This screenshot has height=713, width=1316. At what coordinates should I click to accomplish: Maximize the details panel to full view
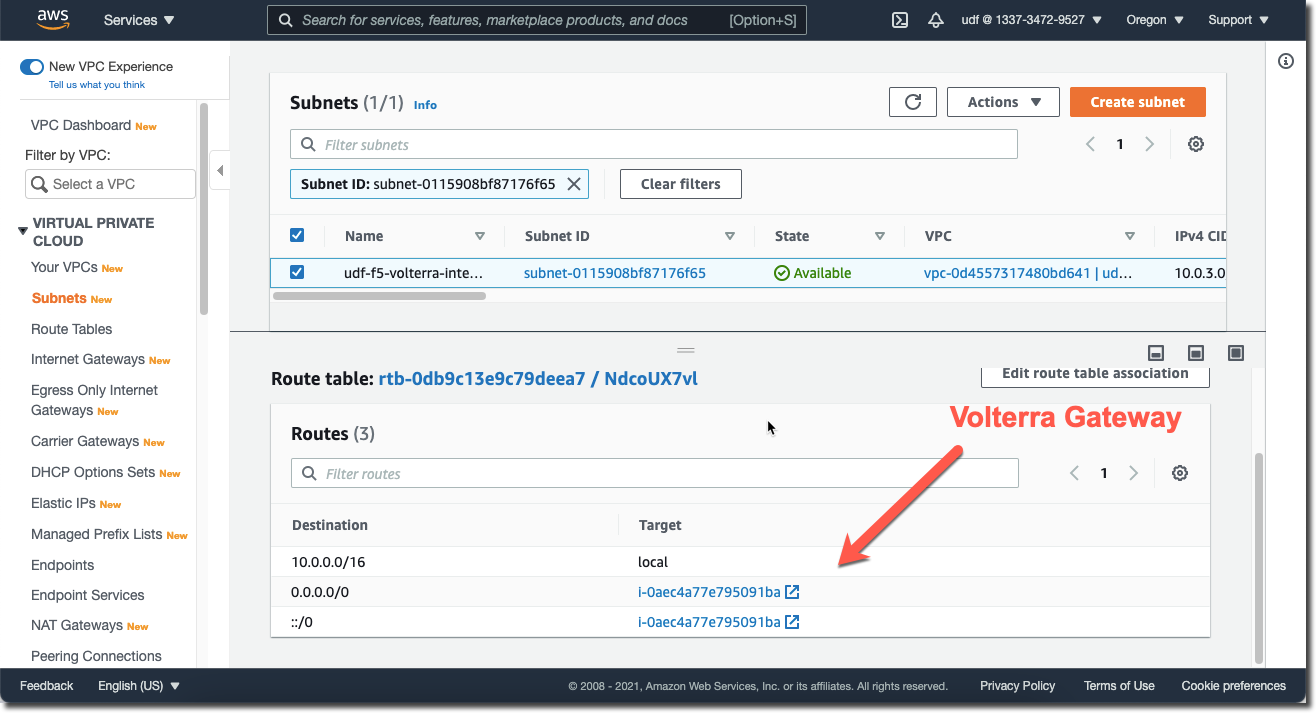coord(1236,352)
